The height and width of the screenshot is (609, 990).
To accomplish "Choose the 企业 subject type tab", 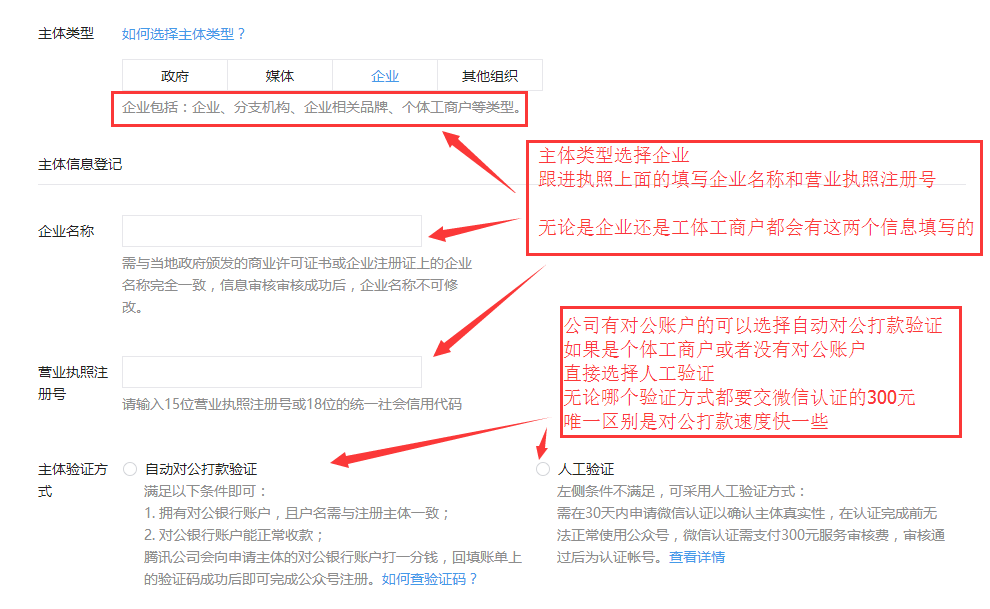I will click(x=385, y=76).
